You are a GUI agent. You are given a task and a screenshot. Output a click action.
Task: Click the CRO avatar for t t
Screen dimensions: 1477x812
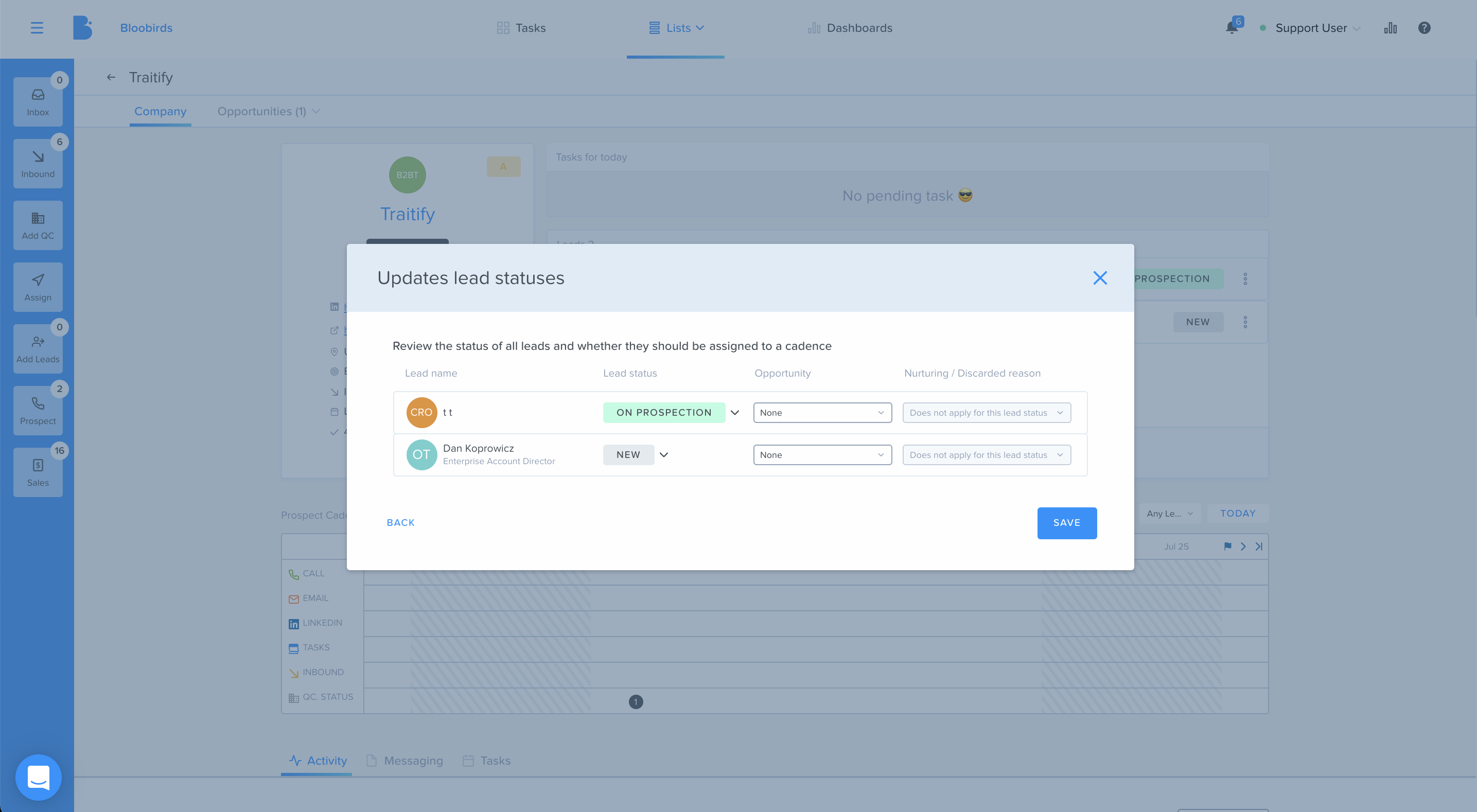click(x=421, y=412)
